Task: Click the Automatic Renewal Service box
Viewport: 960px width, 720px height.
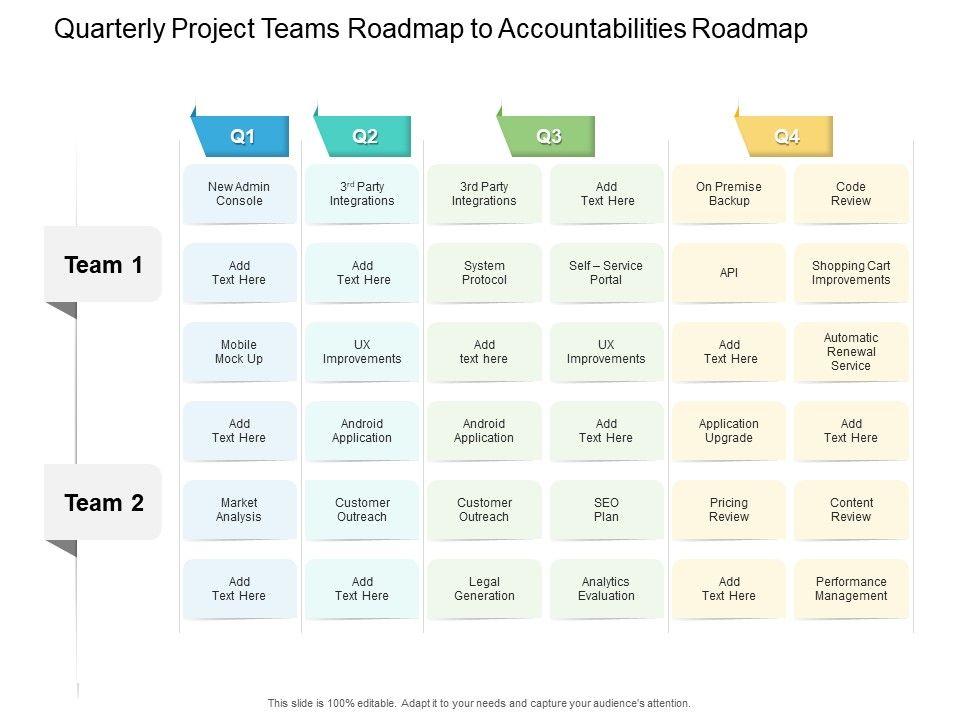Action: [x=851, y=352]
